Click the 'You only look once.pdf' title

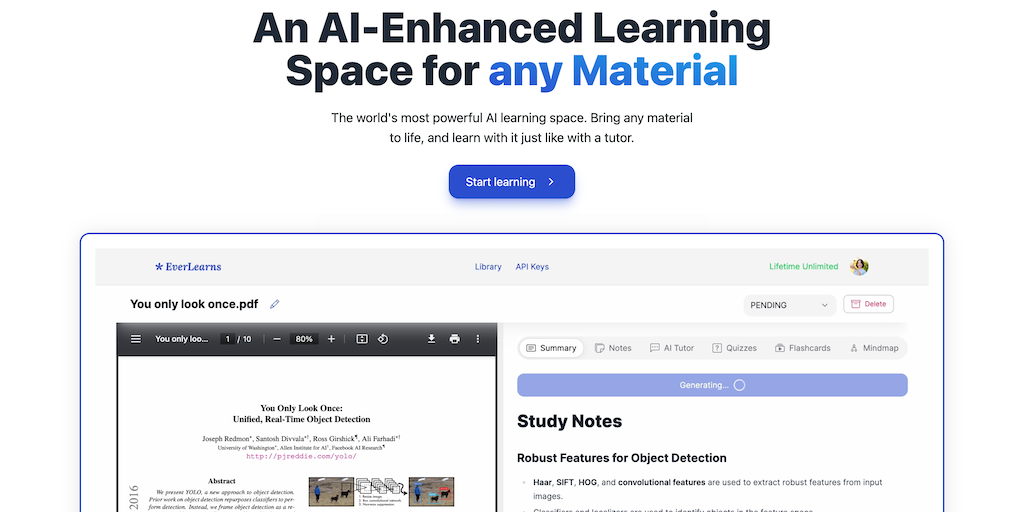(x=194, y=304)
